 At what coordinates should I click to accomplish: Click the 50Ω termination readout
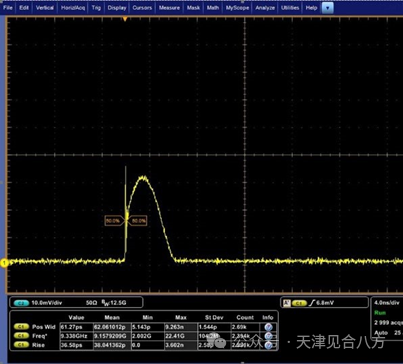pyautogui.click(x=91, y=303)
